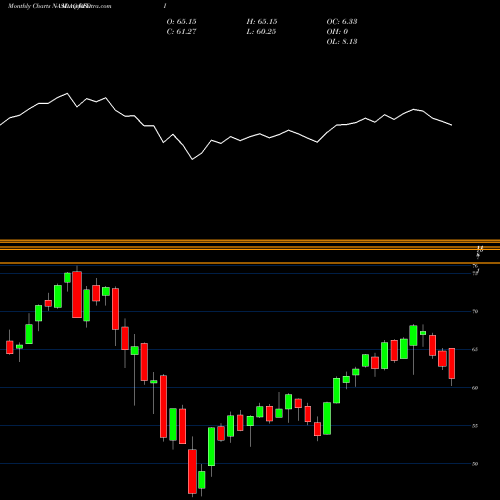Viewport: 500px width, 500px height.
Task: Select the low value 'L: 60.25'
Action: [261, 31]
